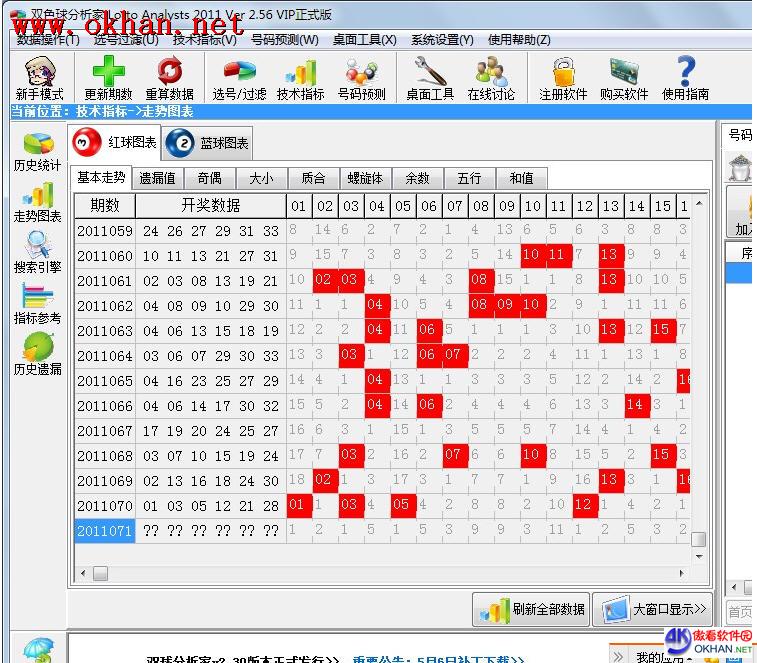Select the 螺旋体 sub-tab

[366, 179]
